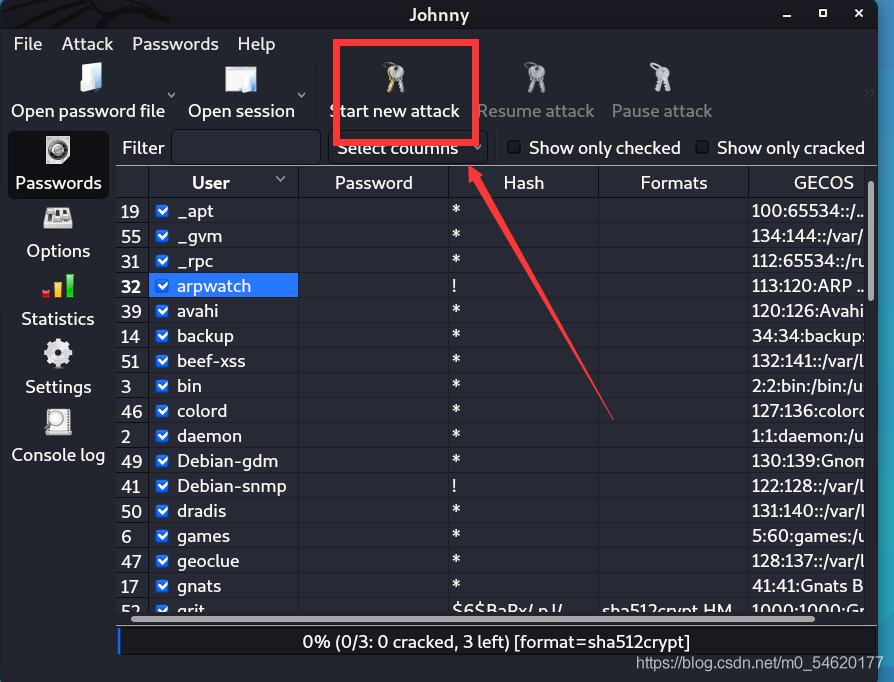Enable Show only cracked checkbox
The height and width of the screenshot is (682, 894).
coord(702,148)
